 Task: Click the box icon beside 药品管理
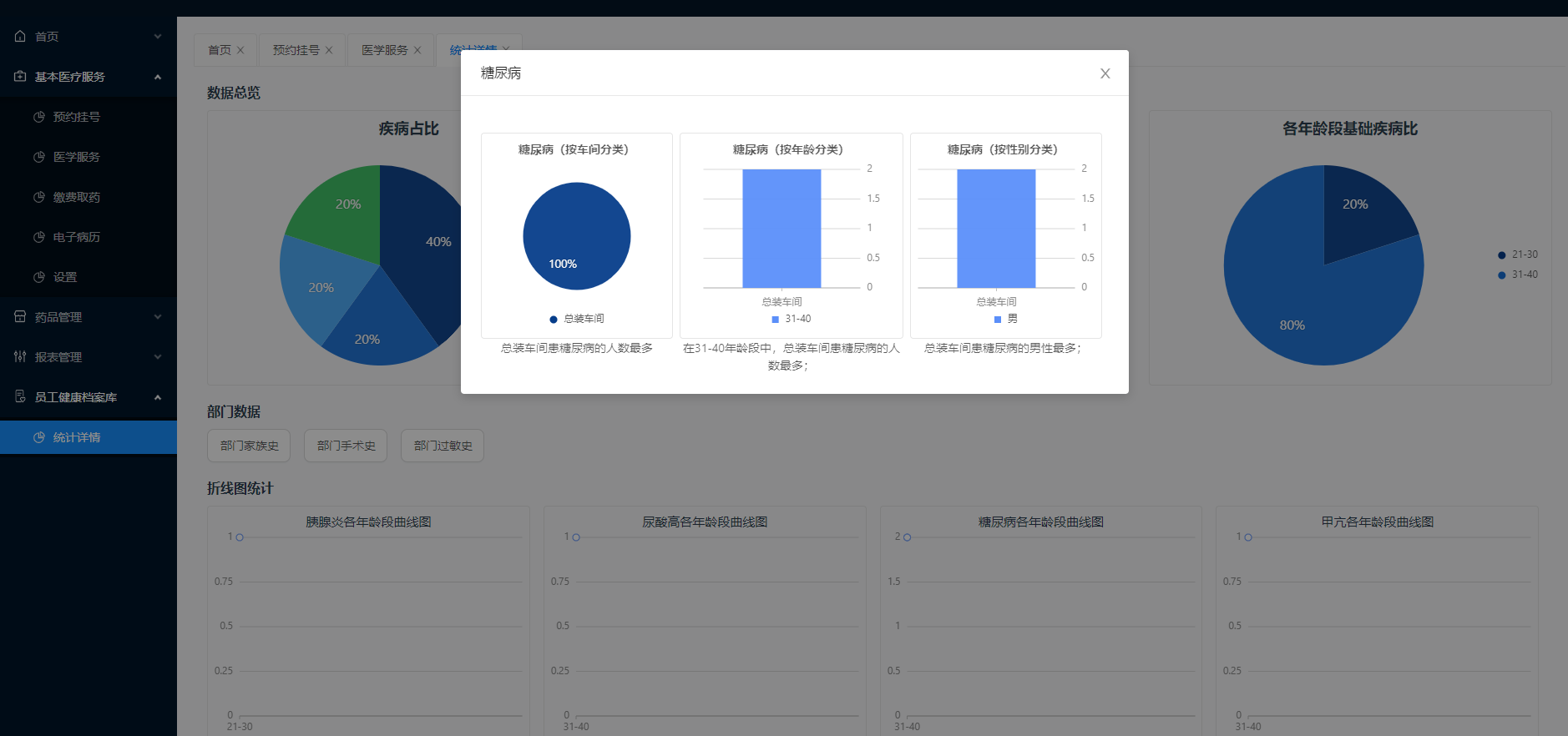pyautogui.click(x=20, y=316)
